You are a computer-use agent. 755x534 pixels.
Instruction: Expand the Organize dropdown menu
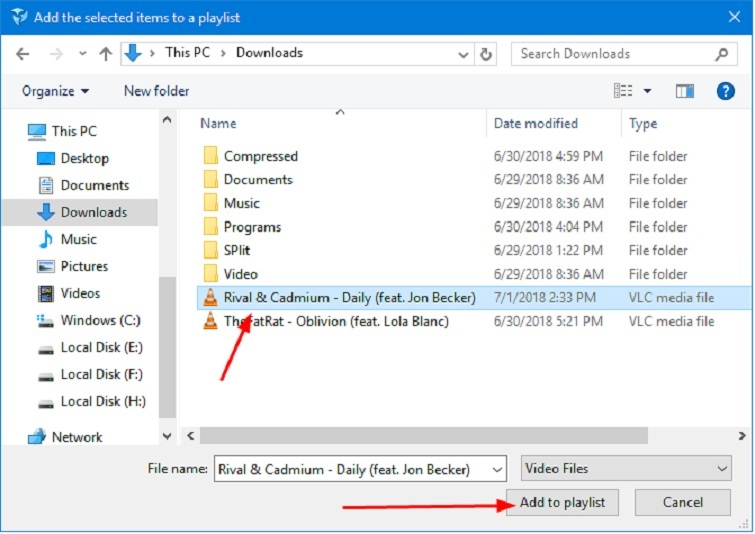pyautogui.click(x=55, y=91)
